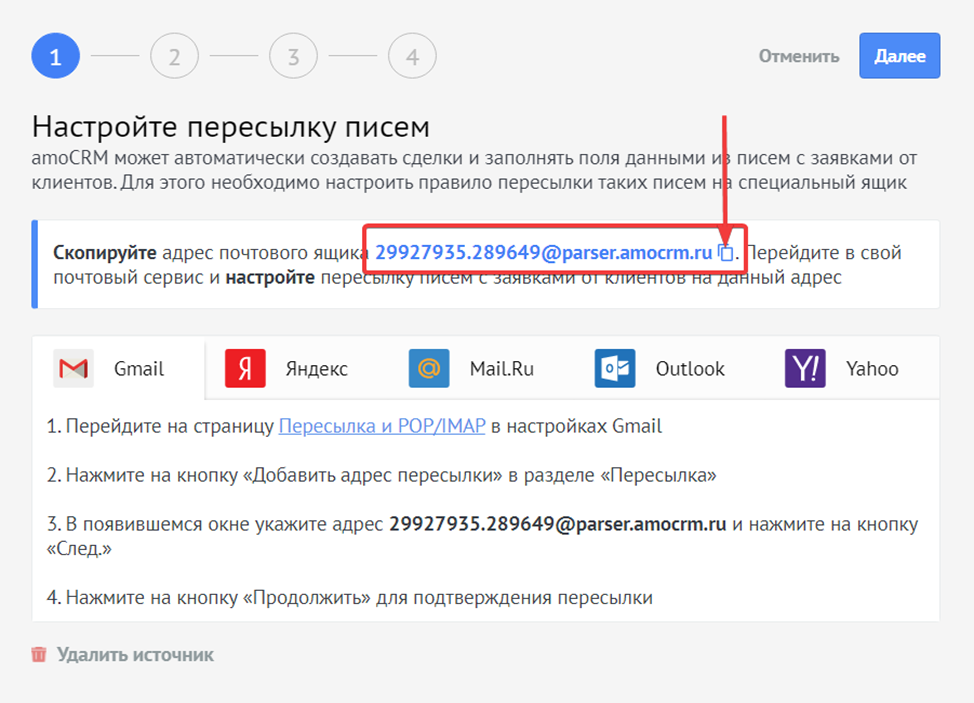Click the Далее button

[899, 56]
